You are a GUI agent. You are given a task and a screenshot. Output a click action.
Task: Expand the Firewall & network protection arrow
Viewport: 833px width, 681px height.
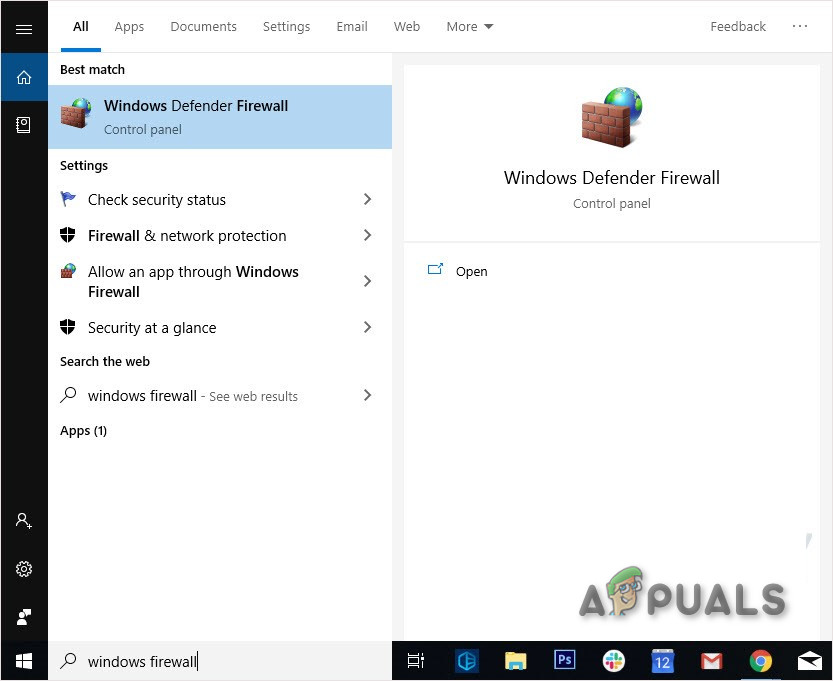point(367,235)
